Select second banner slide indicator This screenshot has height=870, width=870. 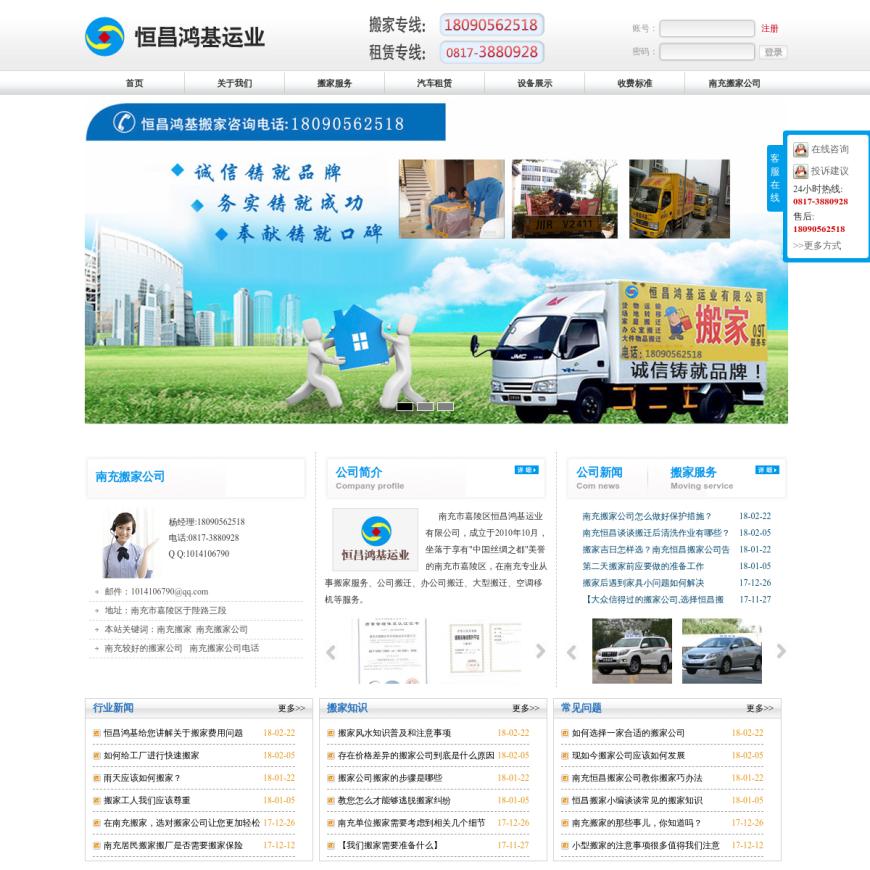(425, 406)
